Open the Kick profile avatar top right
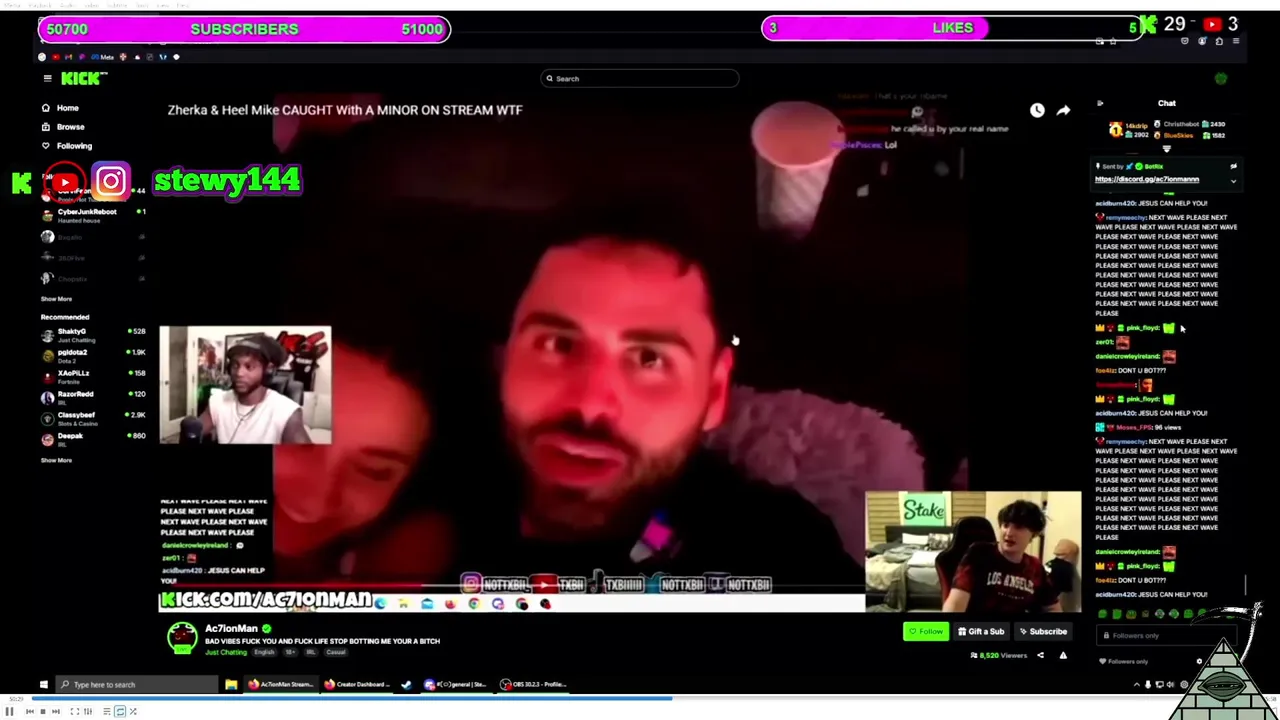 pyautogui.click(x=1221, y=78)
